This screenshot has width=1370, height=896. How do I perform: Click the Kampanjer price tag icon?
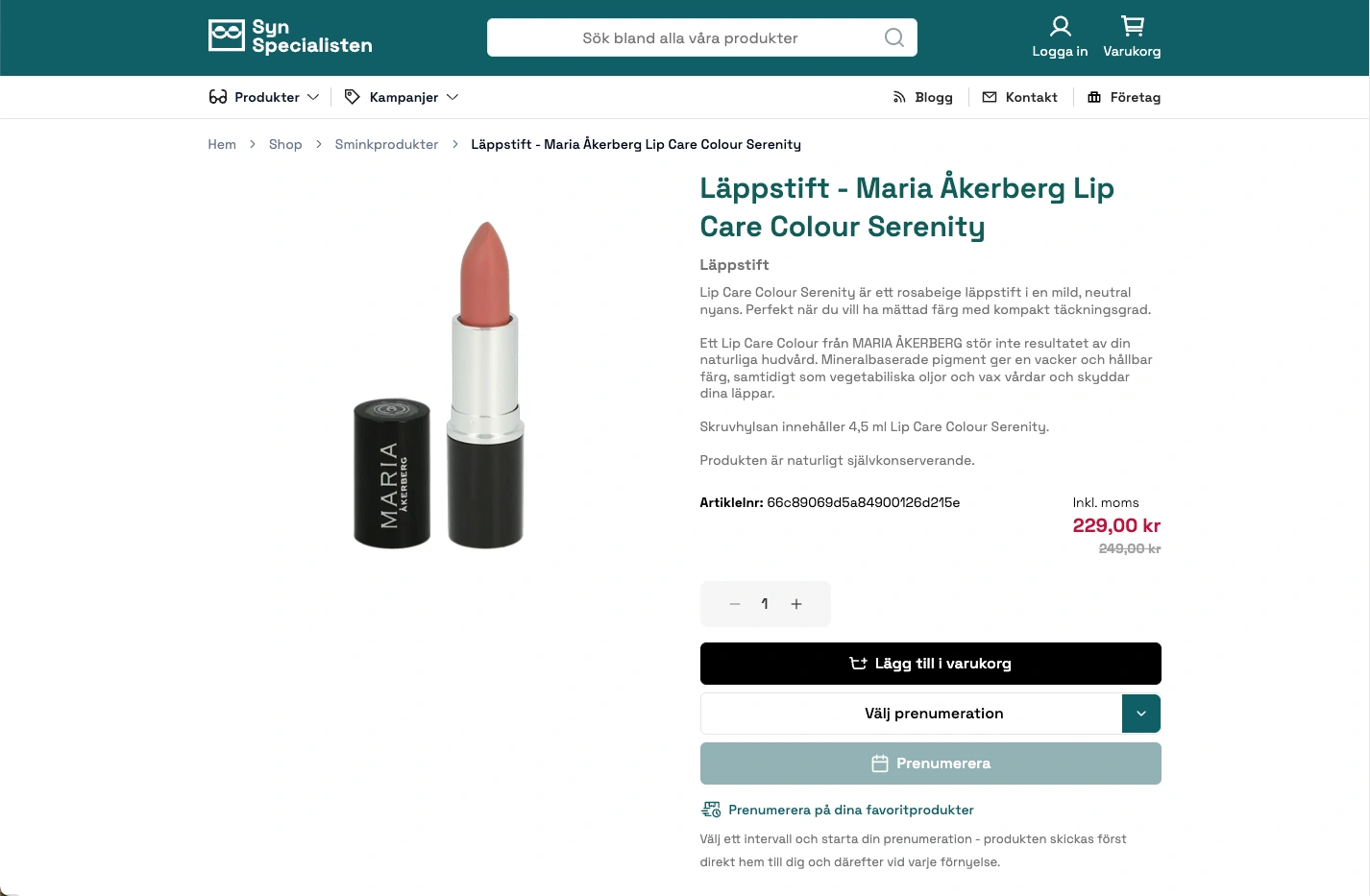pos(353,97)
